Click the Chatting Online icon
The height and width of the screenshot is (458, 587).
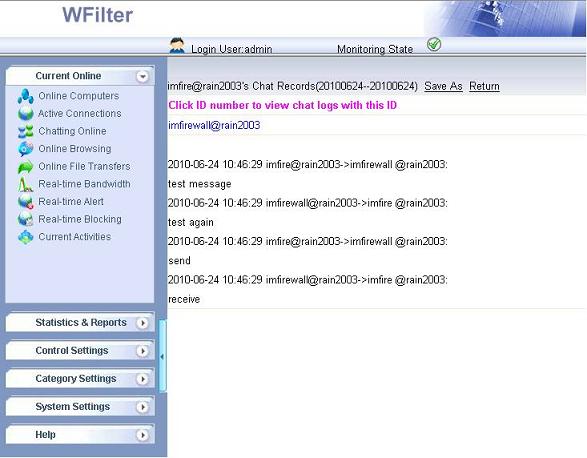click(25, 131)
